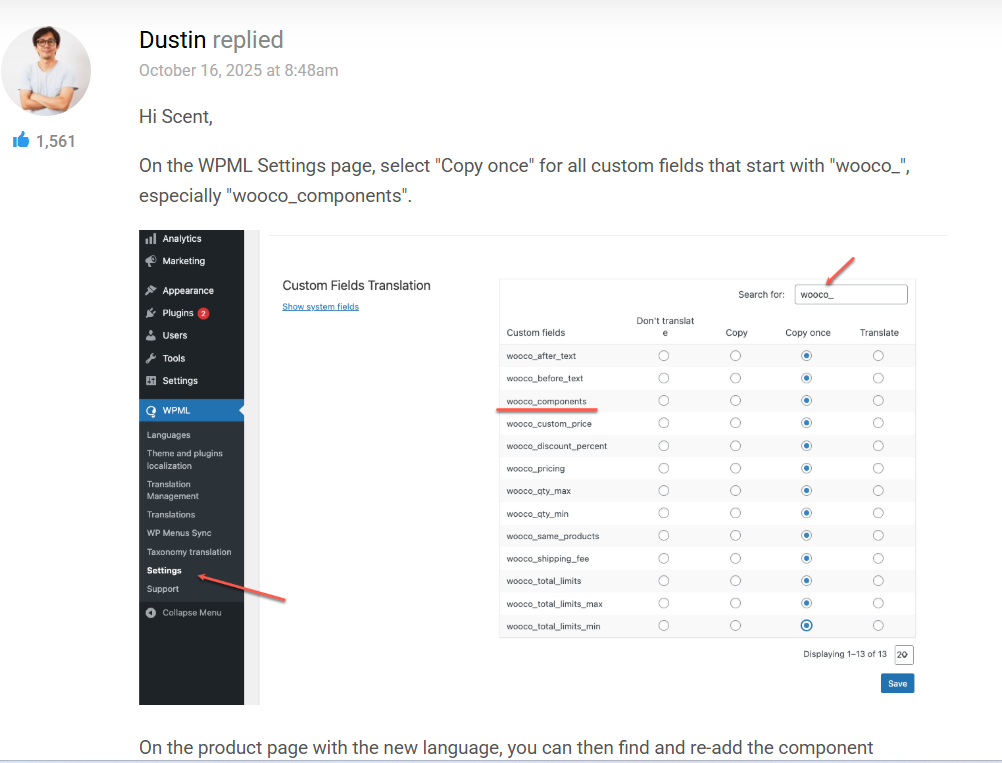
Task: Select Don't translate for wooco_pricing
Action: pos(664,468)
